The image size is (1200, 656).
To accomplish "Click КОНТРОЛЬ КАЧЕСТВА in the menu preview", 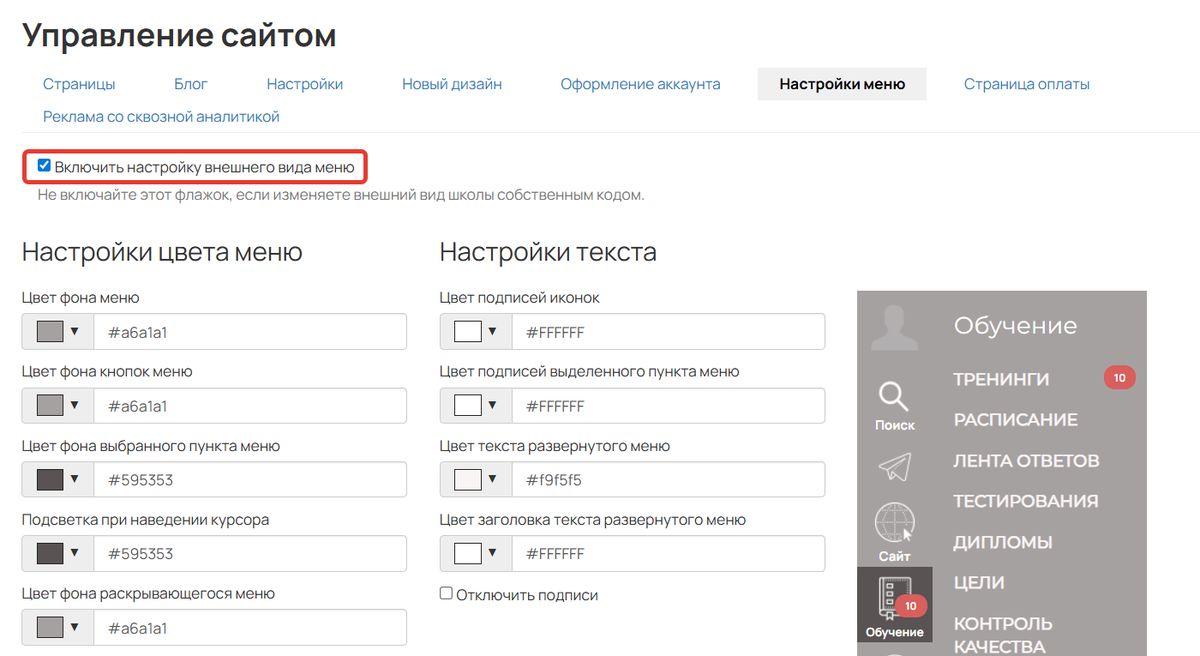I will pyautogui.click(x=1003, y=634).
